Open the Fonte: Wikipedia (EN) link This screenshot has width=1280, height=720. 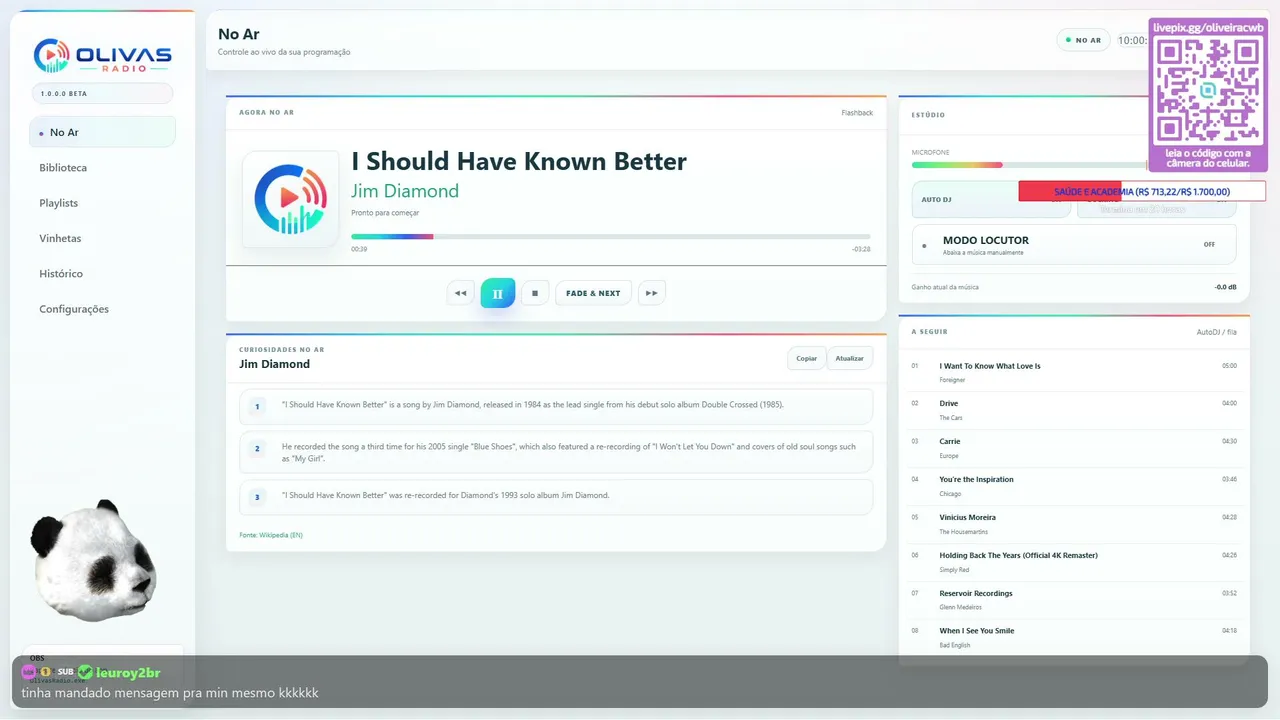coord(271,535)
